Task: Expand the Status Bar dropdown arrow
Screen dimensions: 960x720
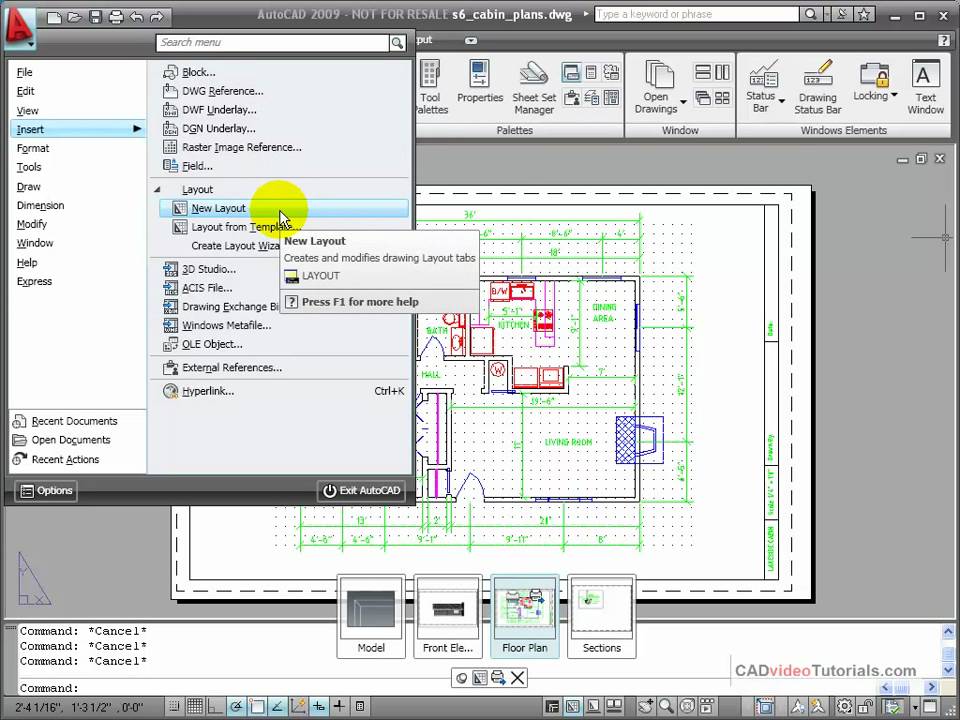Action: [782, 101]
